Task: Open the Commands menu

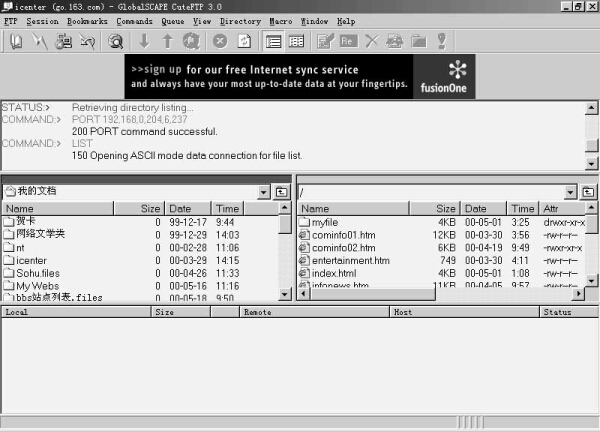Action: pyautogui.click(x=134, y=21)
